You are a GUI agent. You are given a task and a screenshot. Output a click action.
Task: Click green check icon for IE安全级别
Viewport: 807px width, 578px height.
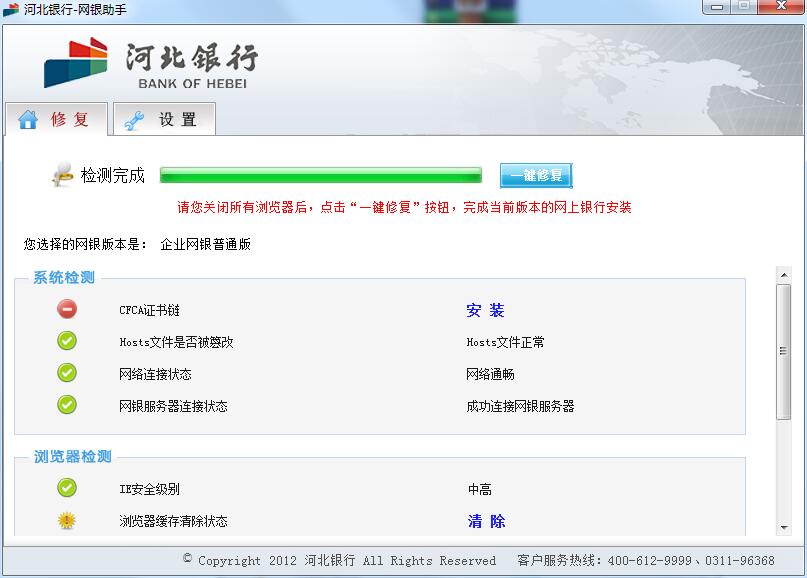tap(67, 487)
